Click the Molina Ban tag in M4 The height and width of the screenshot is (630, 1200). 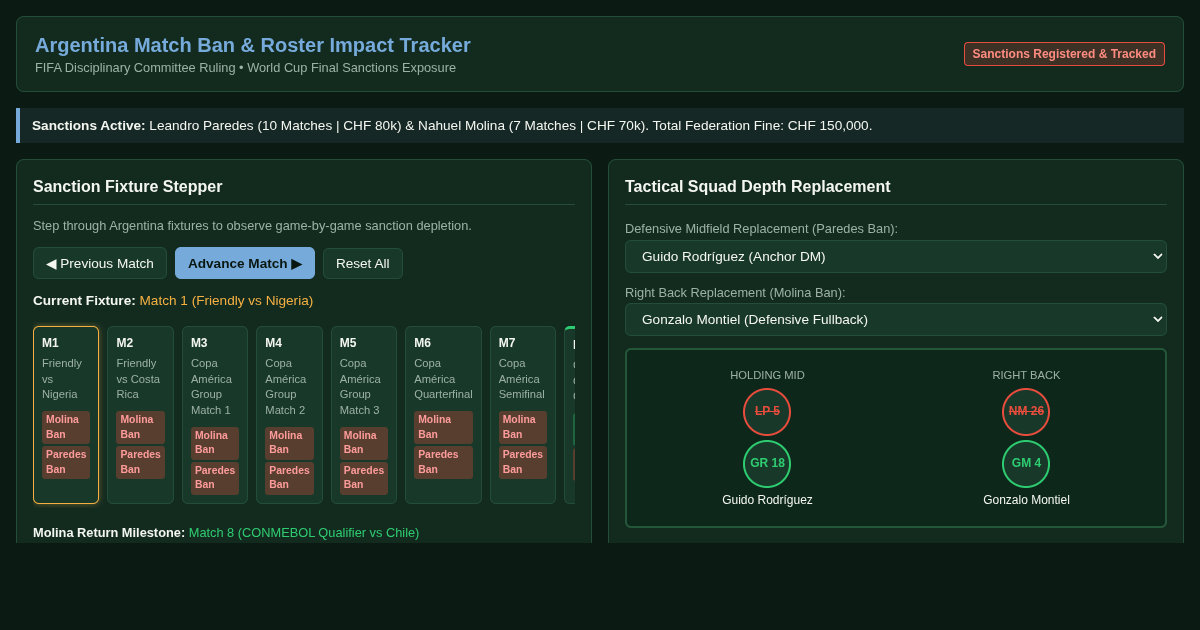click(289, 443)
